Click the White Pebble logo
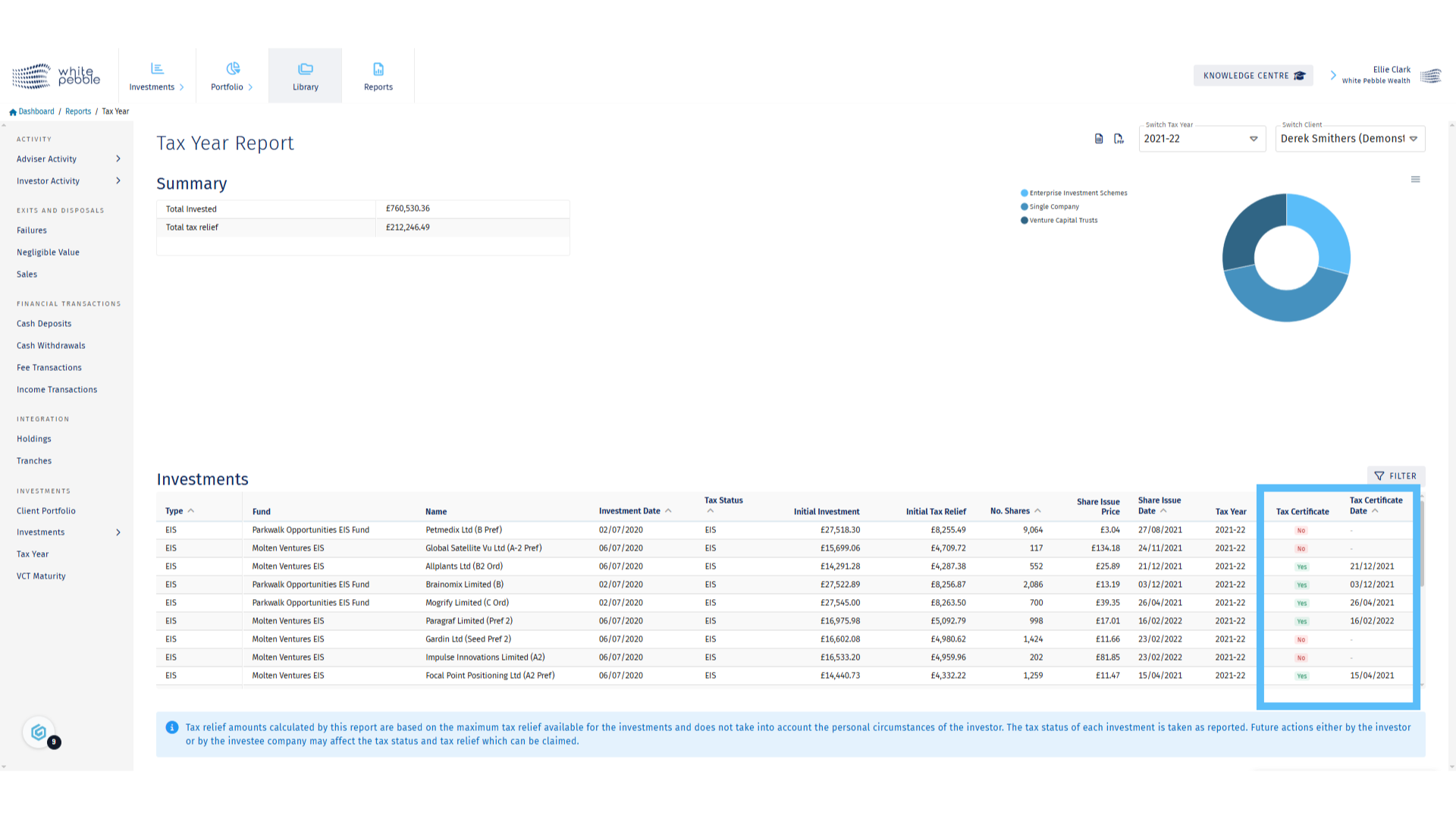Image resolution: width=1456 pixels, height=819 pixels. [56, 76]
